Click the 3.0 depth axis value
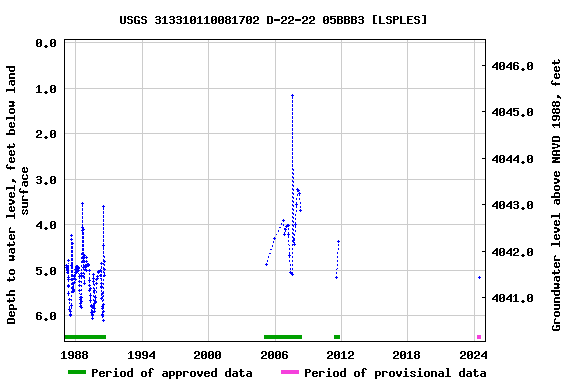Image resolution: width=576 pixels, height=384 pixels. [x=46, y=180]
